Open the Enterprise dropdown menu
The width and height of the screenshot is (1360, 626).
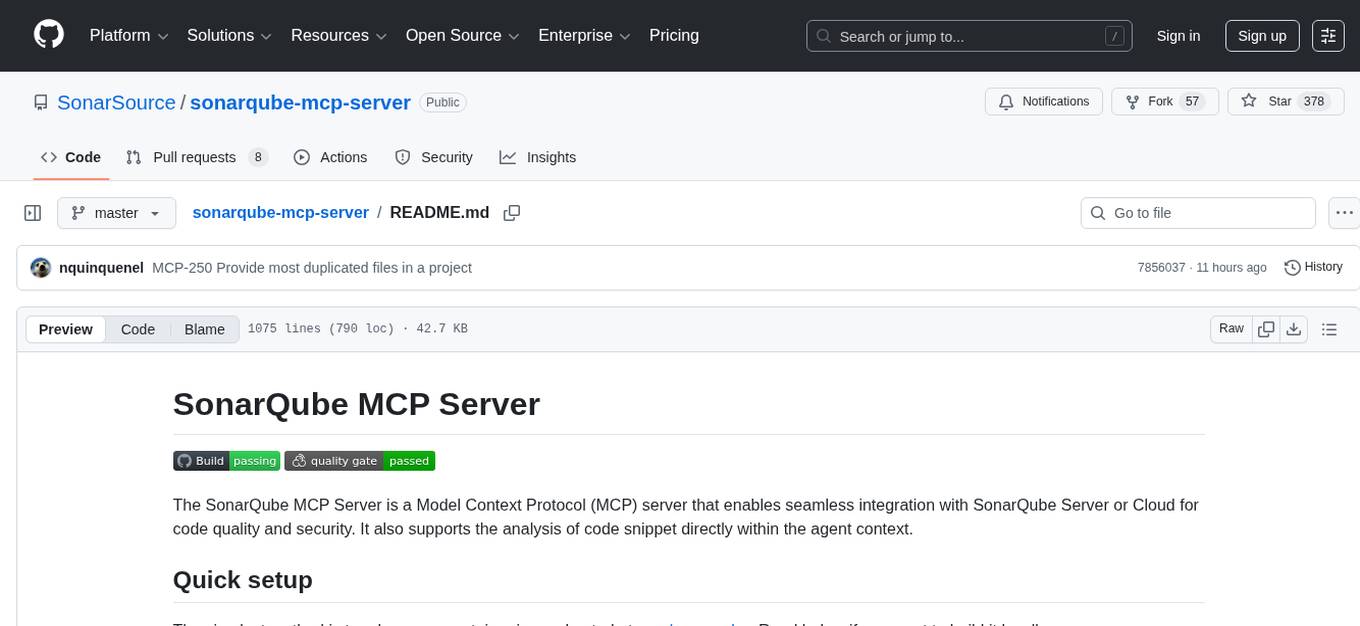pos(584,35)
